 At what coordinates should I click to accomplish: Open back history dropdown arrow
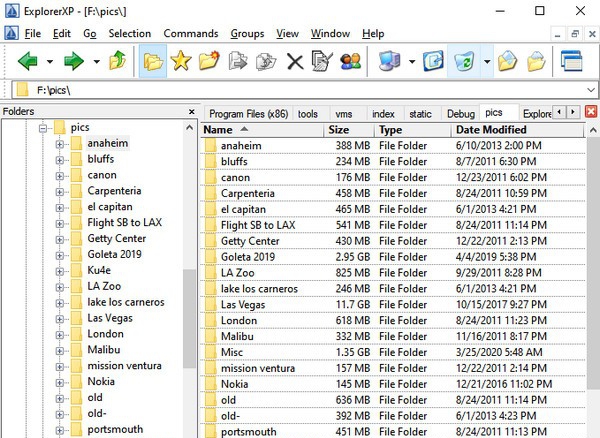pyautogui.click(x=50, y=61)
